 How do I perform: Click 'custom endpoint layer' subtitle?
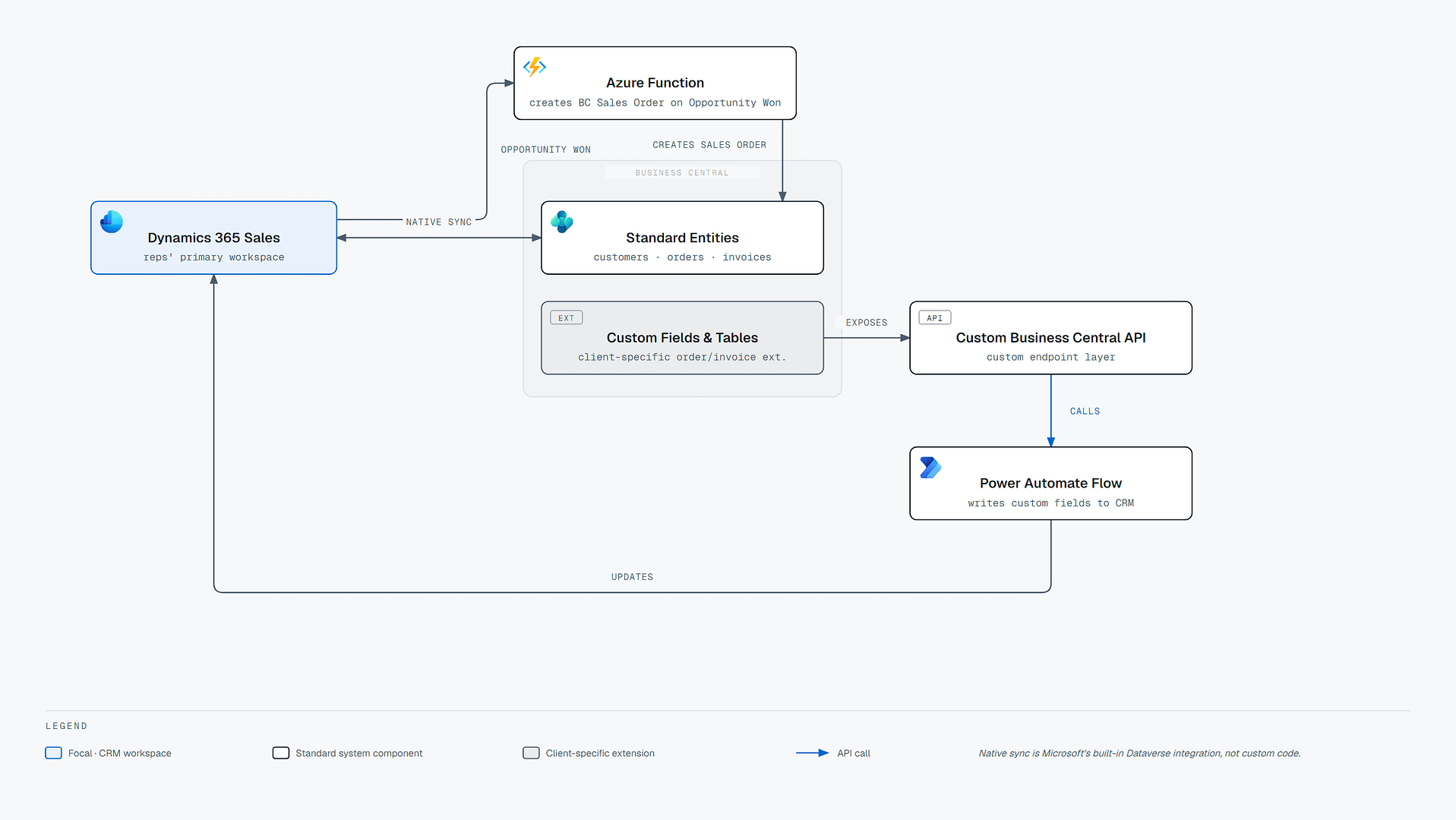(1050, 357)
